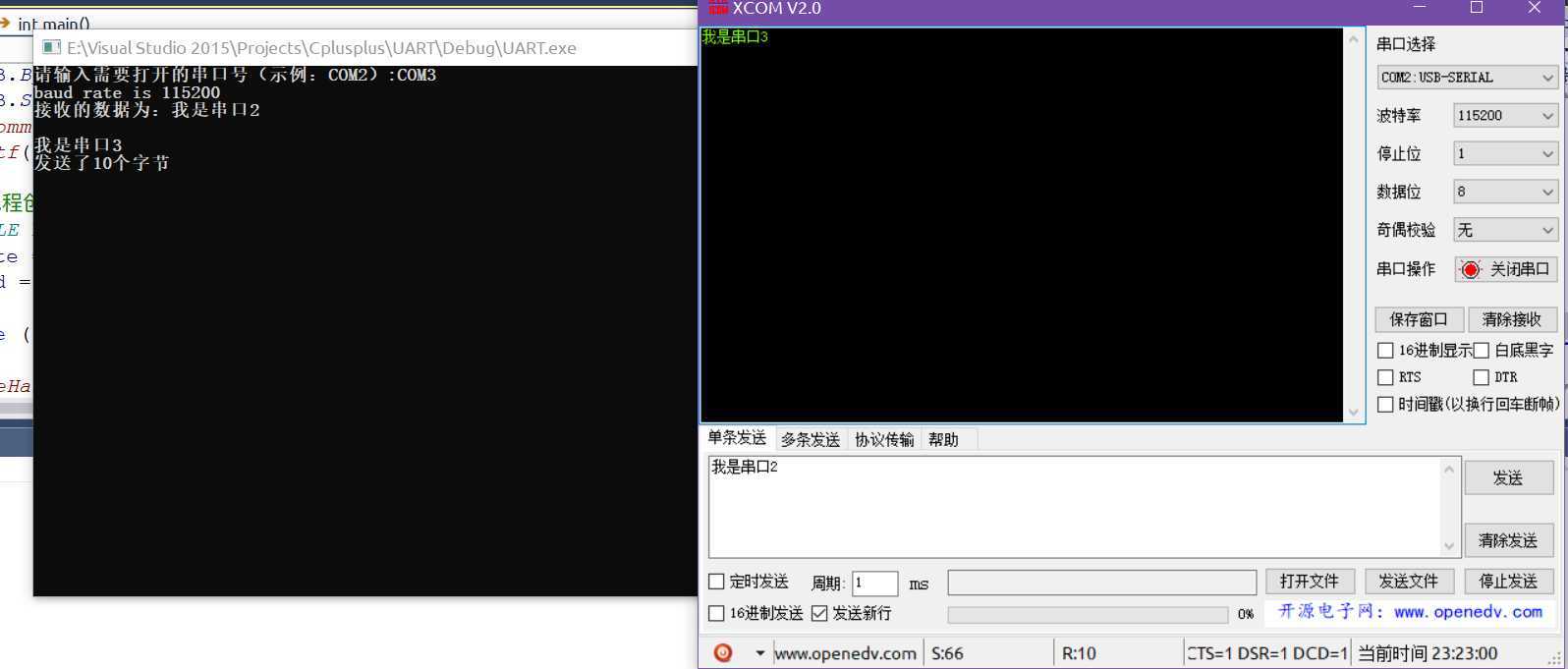The image size is (1568, 669).
Task: Switch to the 协议传输 tab
Action: coord(884,439)
